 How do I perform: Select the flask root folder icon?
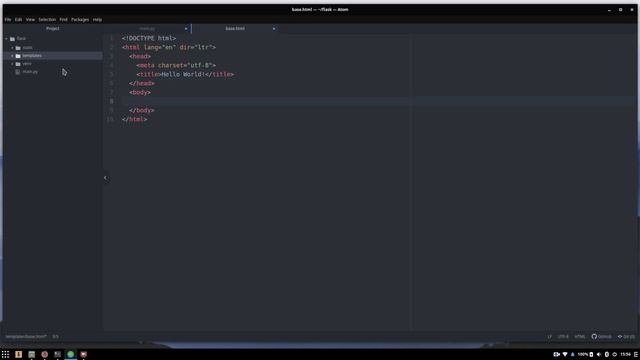pos(13,39)
